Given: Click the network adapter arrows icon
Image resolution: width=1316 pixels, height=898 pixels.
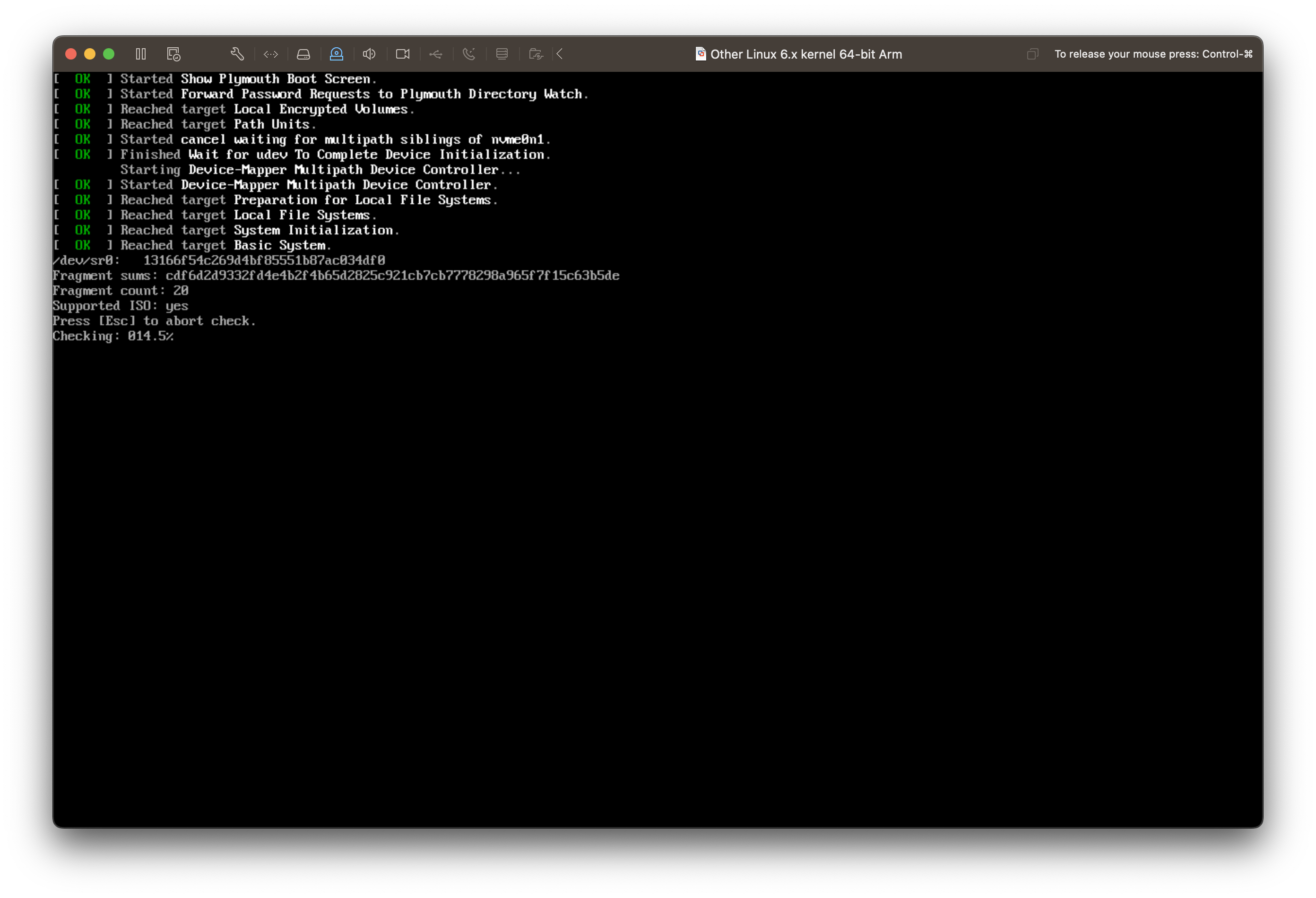Looking at the screenshot, I should pyautogui.click(x=271, y=54).
